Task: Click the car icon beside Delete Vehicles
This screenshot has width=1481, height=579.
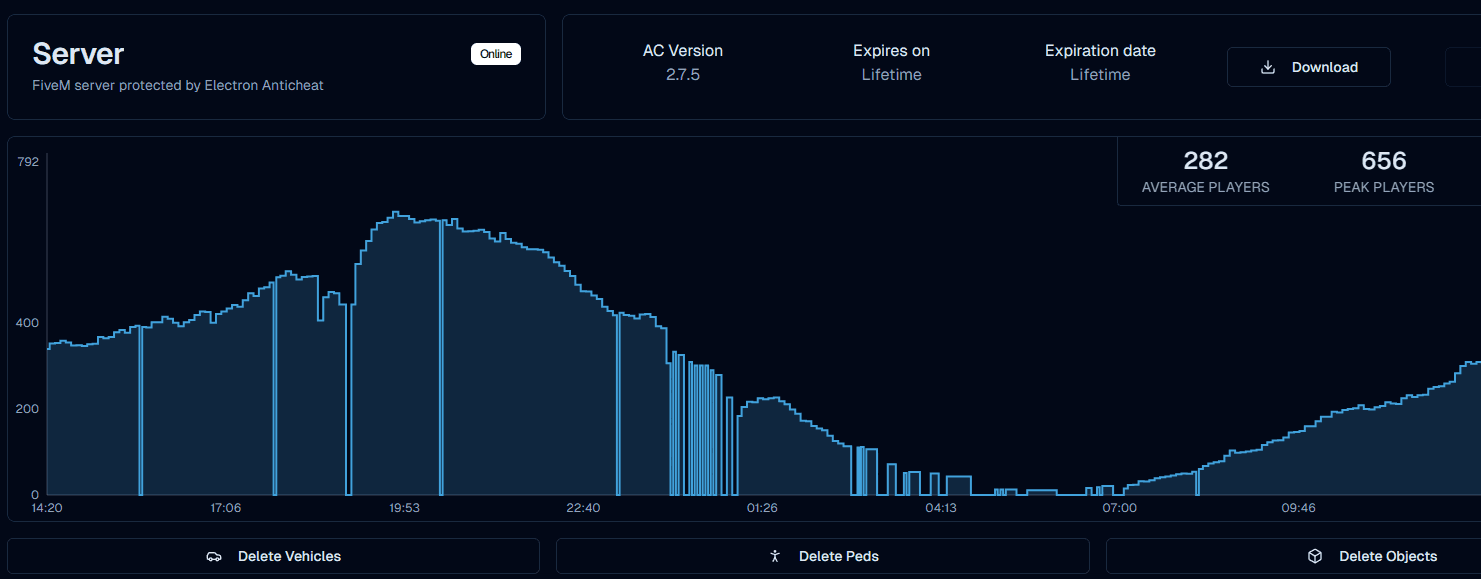Action: coord(214,556)
